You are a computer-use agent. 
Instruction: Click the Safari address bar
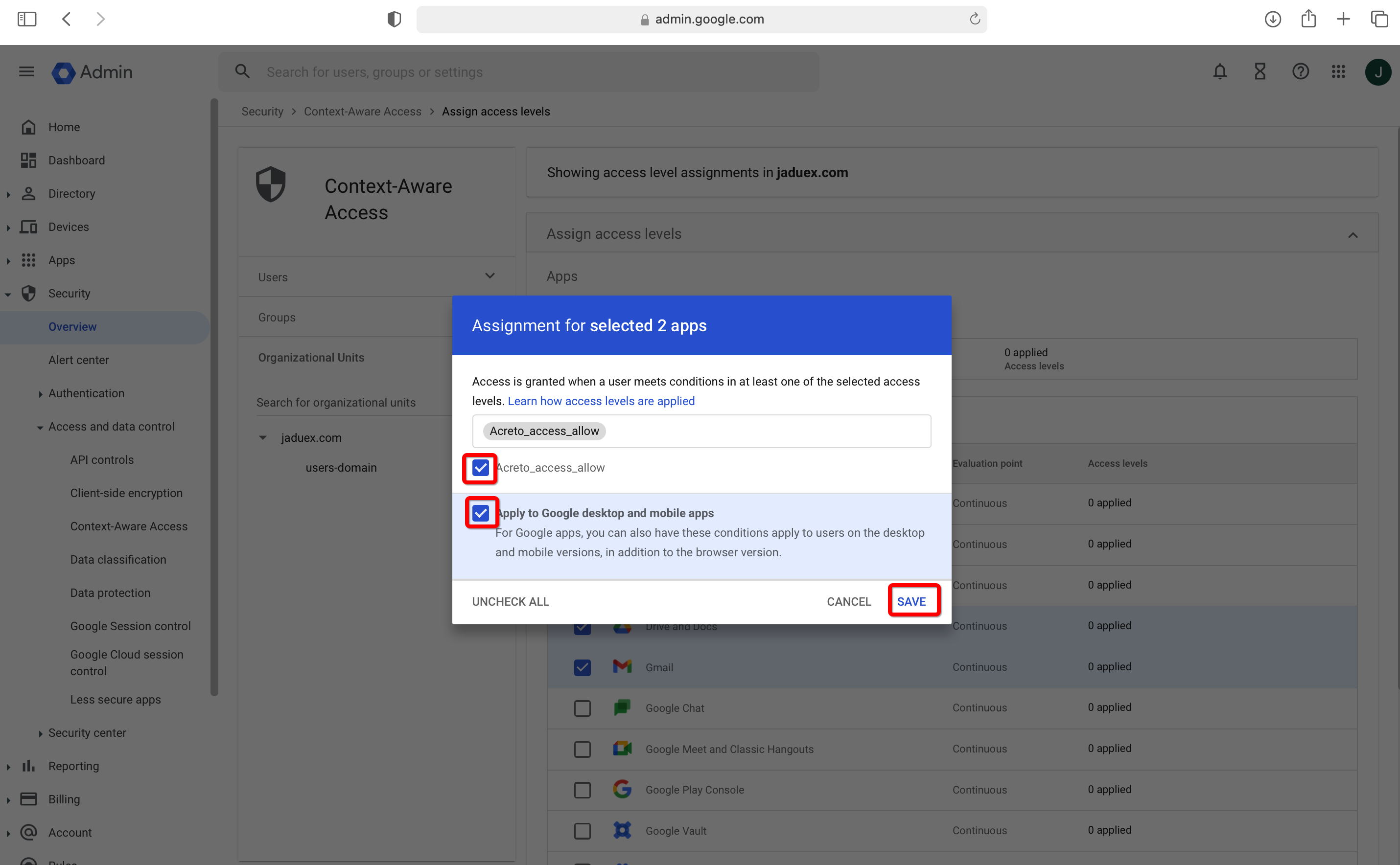[x=701, y=19]
